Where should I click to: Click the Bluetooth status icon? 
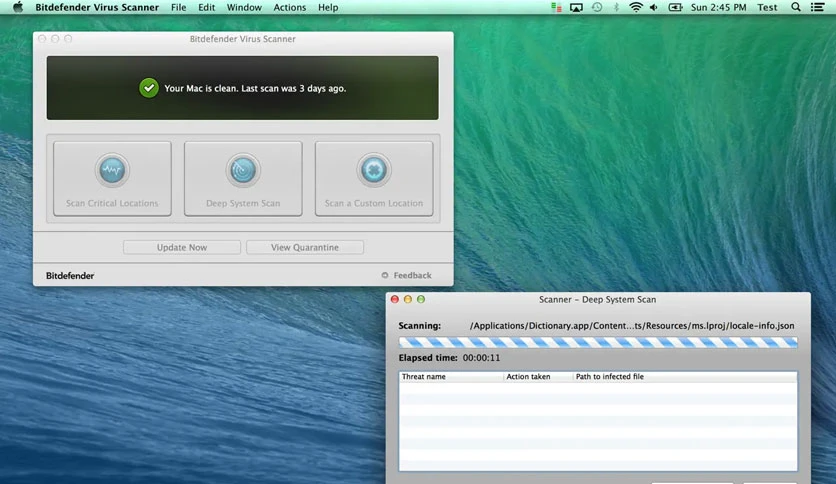616,7
